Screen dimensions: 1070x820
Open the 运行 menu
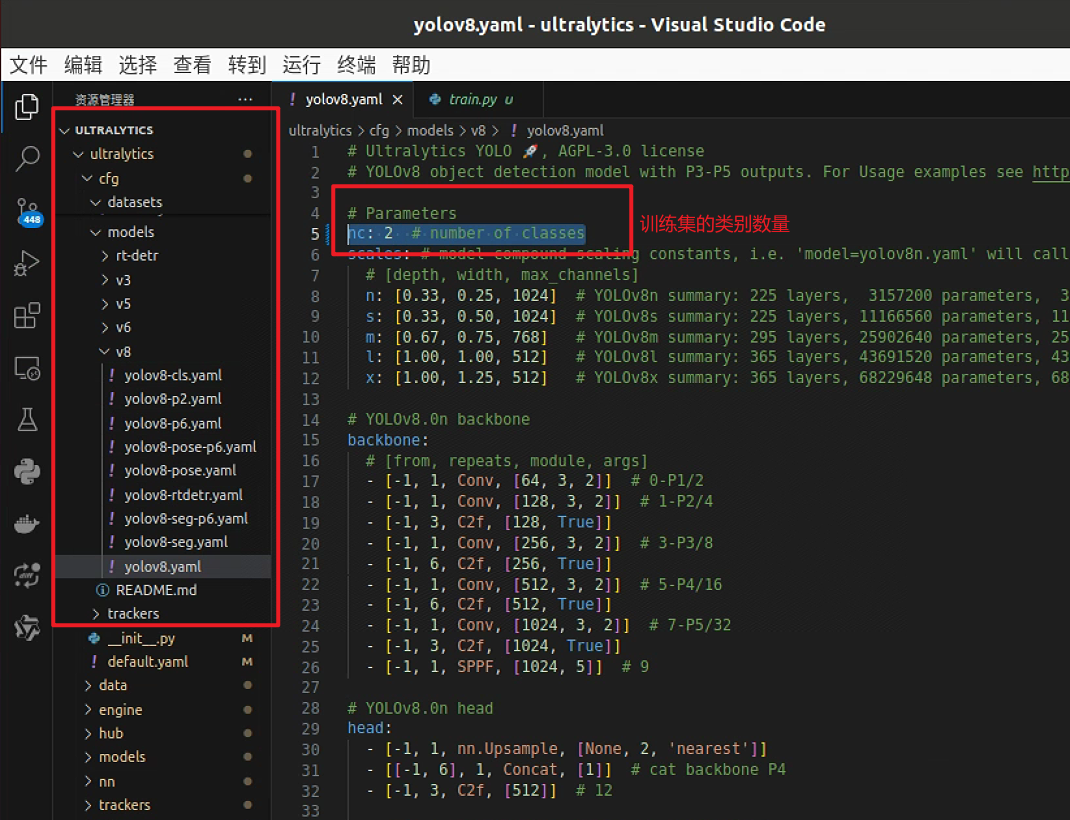[x=302, y=65]
